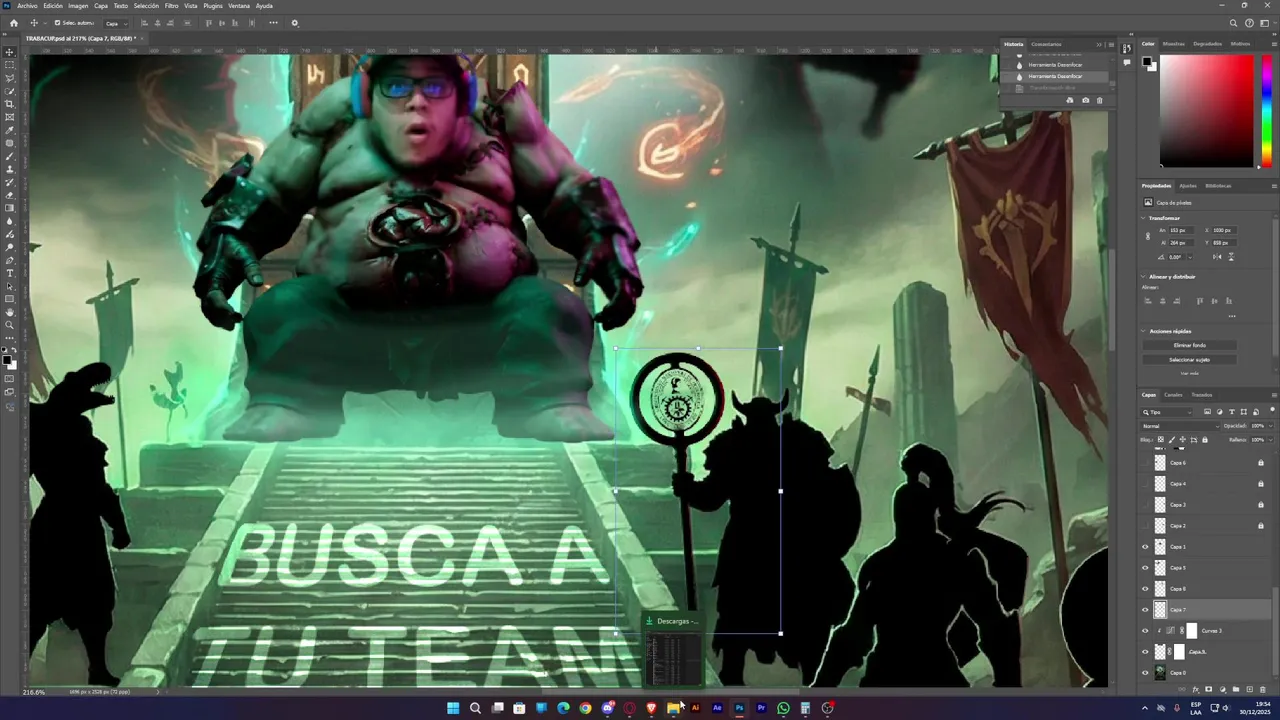Hide the Capa 0 layer

coord(1146,672)
